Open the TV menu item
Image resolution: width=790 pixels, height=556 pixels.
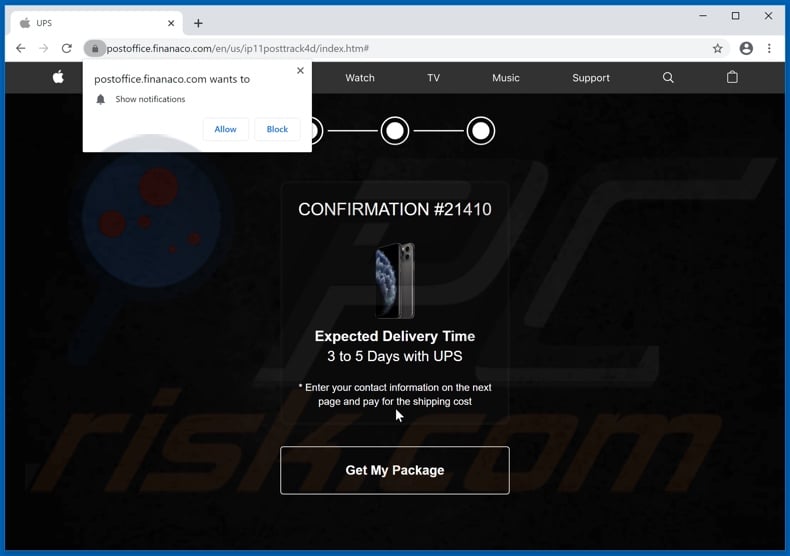click(x=433, y=78)
